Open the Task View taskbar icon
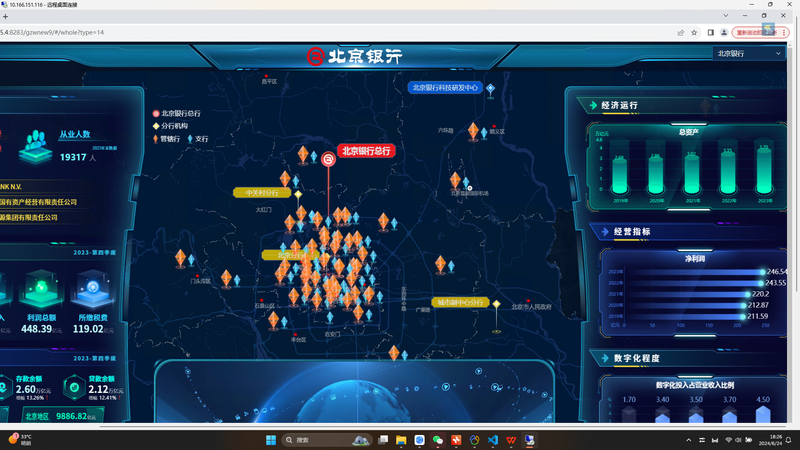 pyautogui.click(x=383, y=440)
